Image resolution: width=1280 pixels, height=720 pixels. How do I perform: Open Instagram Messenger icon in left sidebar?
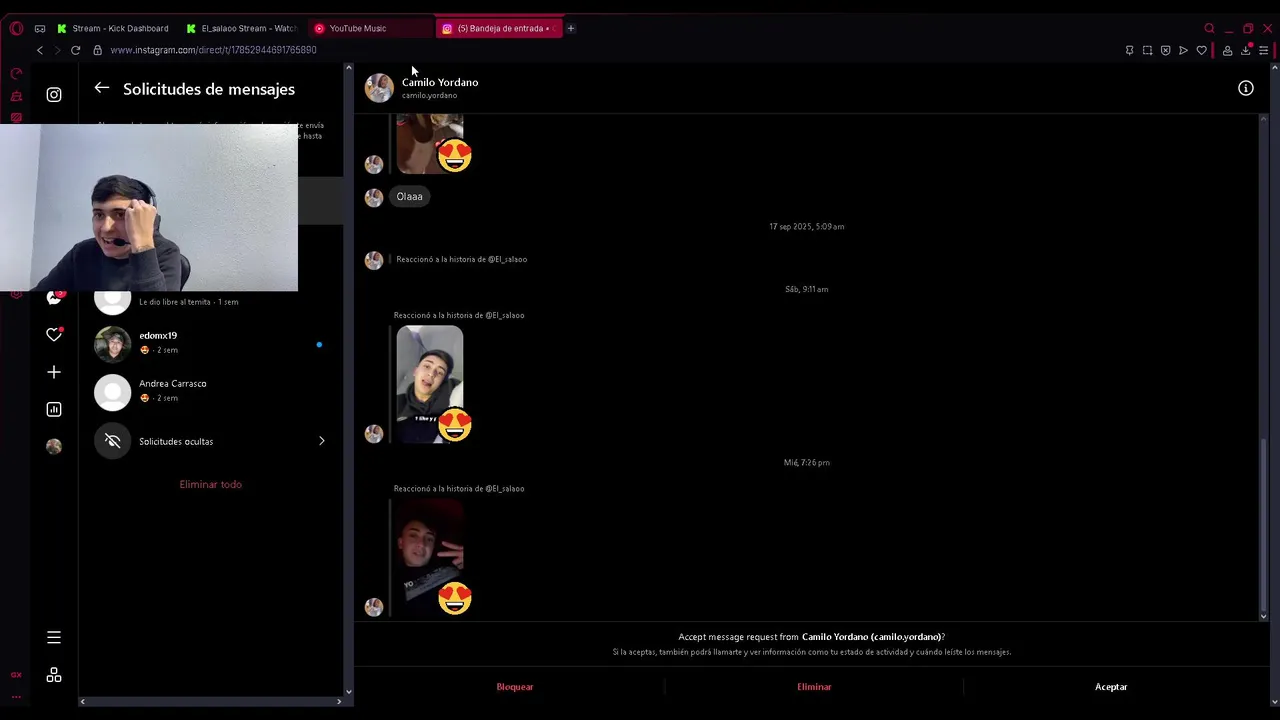pos(54,297)
